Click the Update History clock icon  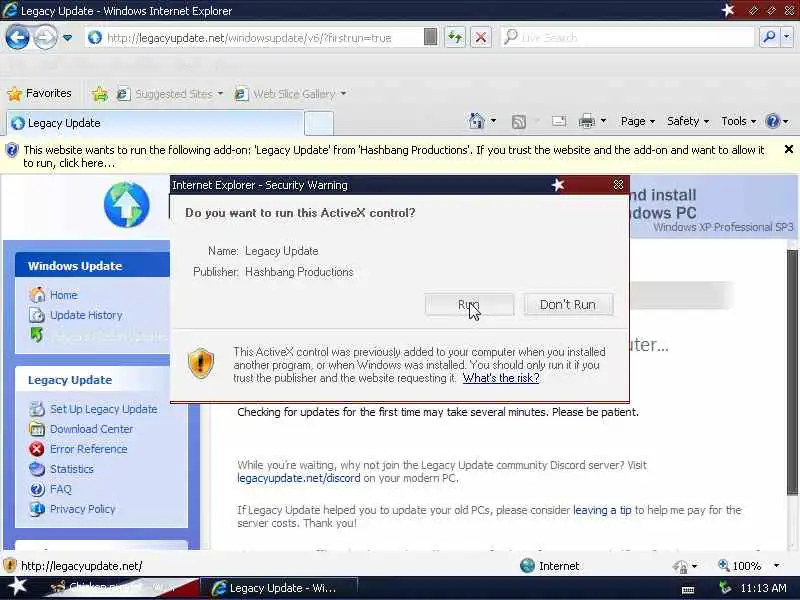point(36,315)
